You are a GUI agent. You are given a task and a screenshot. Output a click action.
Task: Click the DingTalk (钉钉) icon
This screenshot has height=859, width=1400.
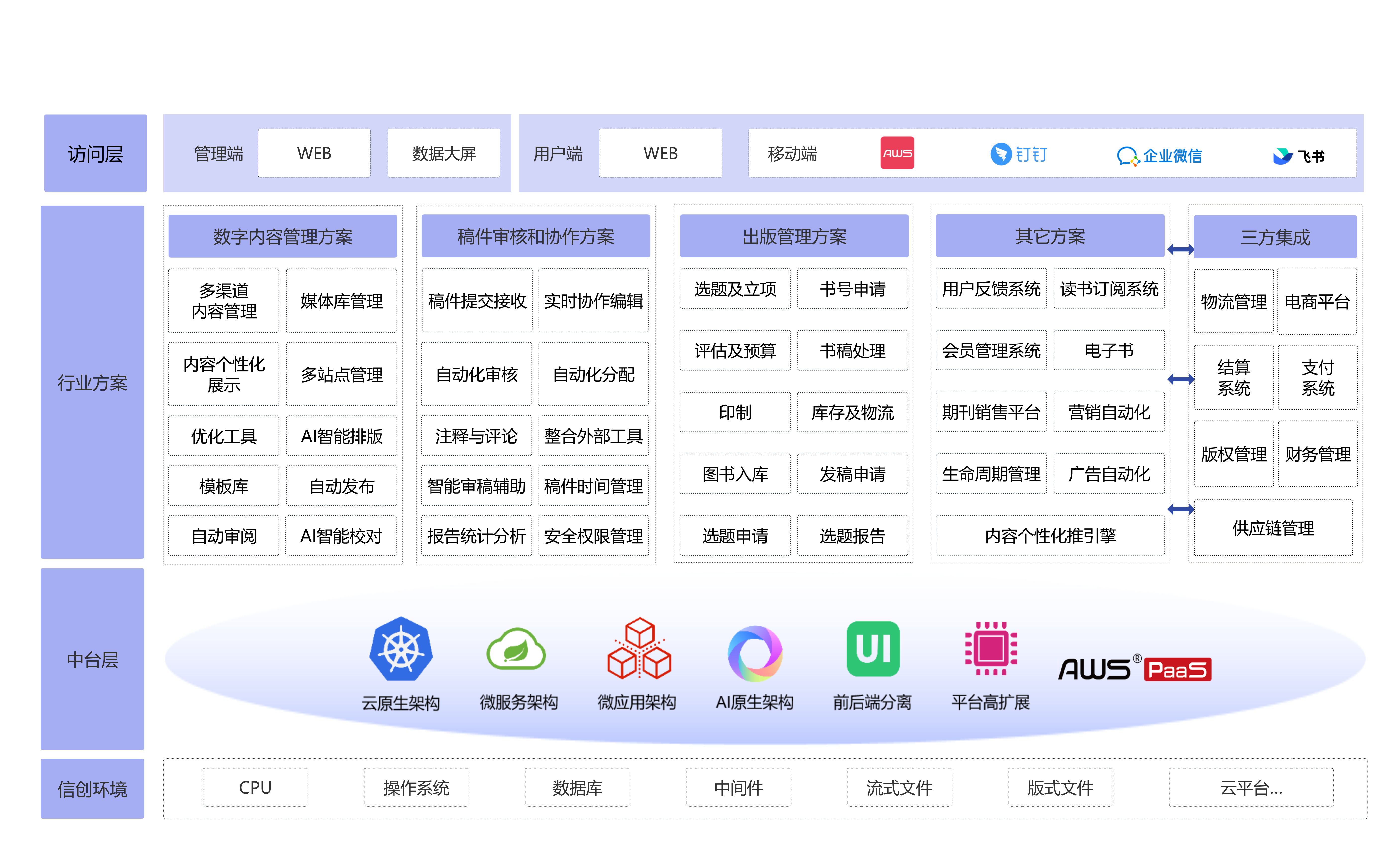[x=1019, y=154]
